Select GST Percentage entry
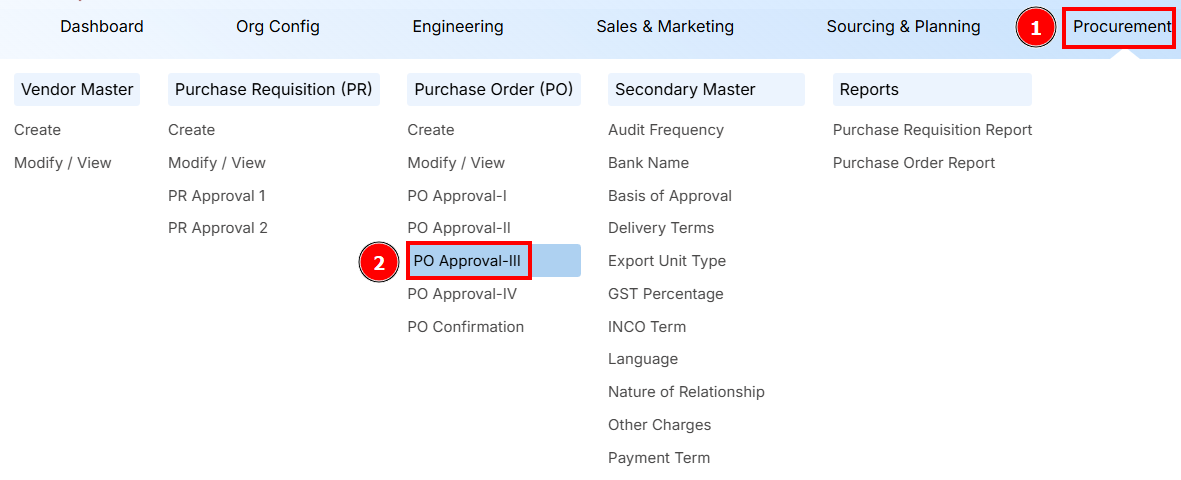Viewport: 1181px width, 480px height. coord(665,294)
